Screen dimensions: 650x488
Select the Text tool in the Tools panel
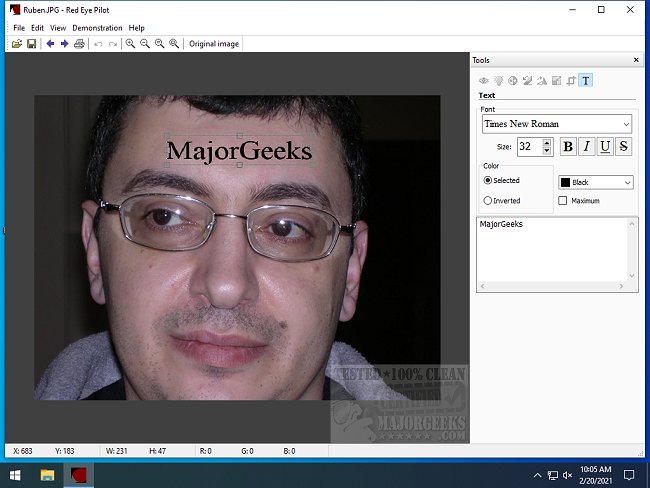(585, 80)
